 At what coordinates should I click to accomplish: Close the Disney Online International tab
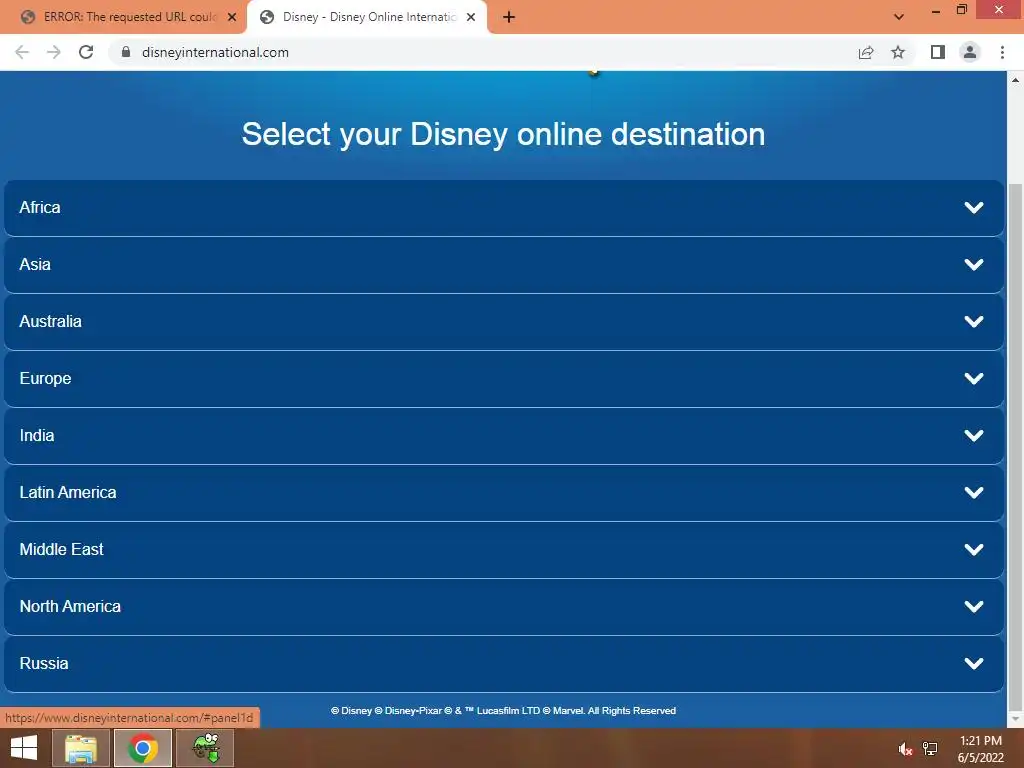coord(471,17)
